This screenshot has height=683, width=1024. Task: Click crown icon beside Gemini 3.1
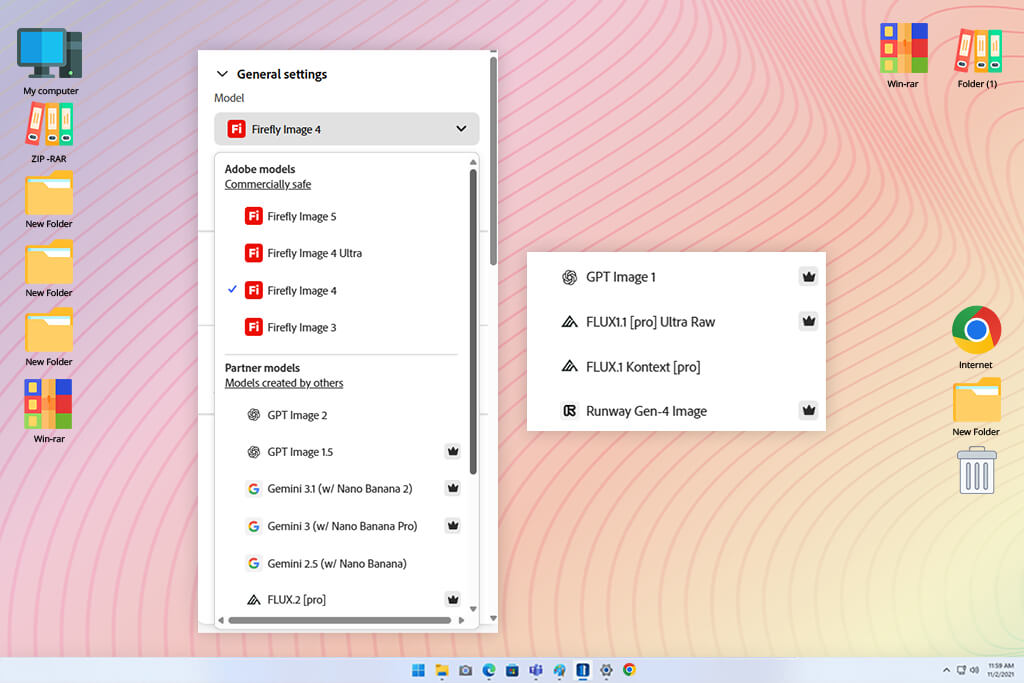coord(453,488)
